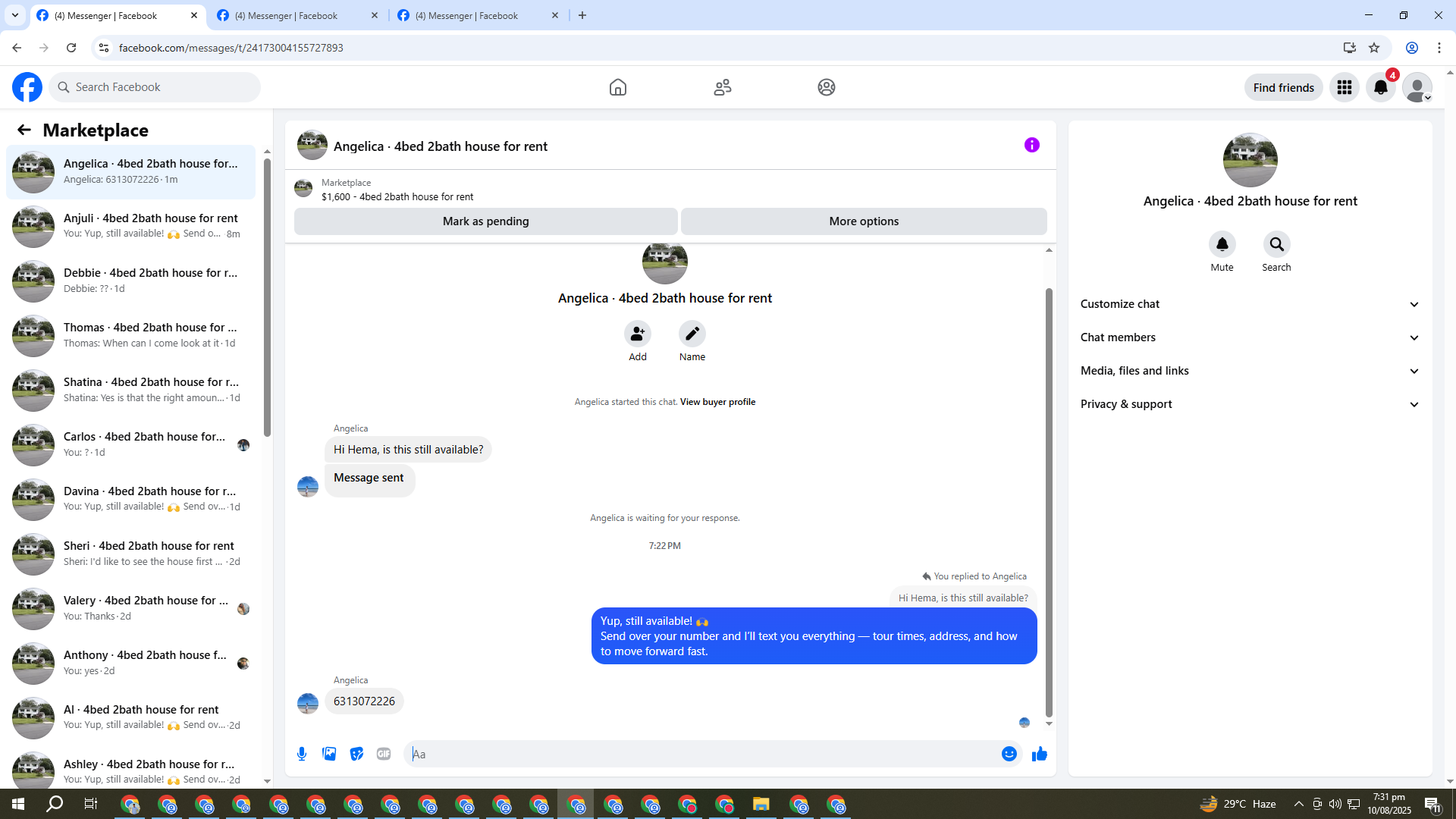Click the Add people icon
Screen dimensions: 1456x819
[638, 334]
